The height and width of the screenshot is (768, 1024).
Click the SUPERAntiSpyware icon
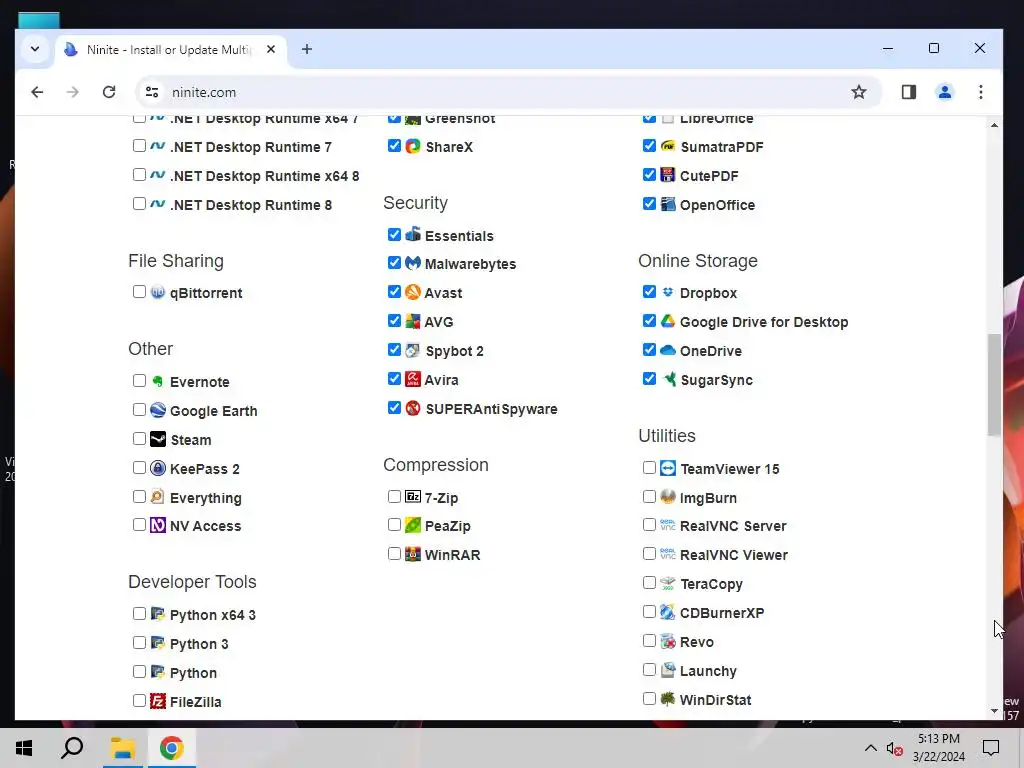pyautogui.click(x=413, y=408)
